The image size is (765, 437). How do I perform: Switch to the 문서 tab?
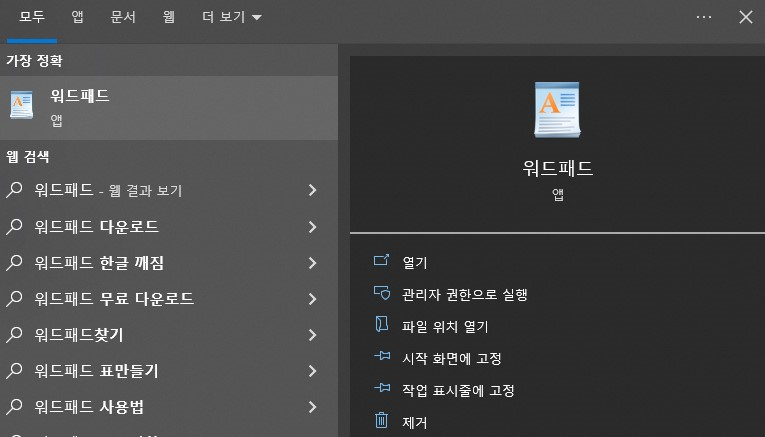(x=122, y=17)
